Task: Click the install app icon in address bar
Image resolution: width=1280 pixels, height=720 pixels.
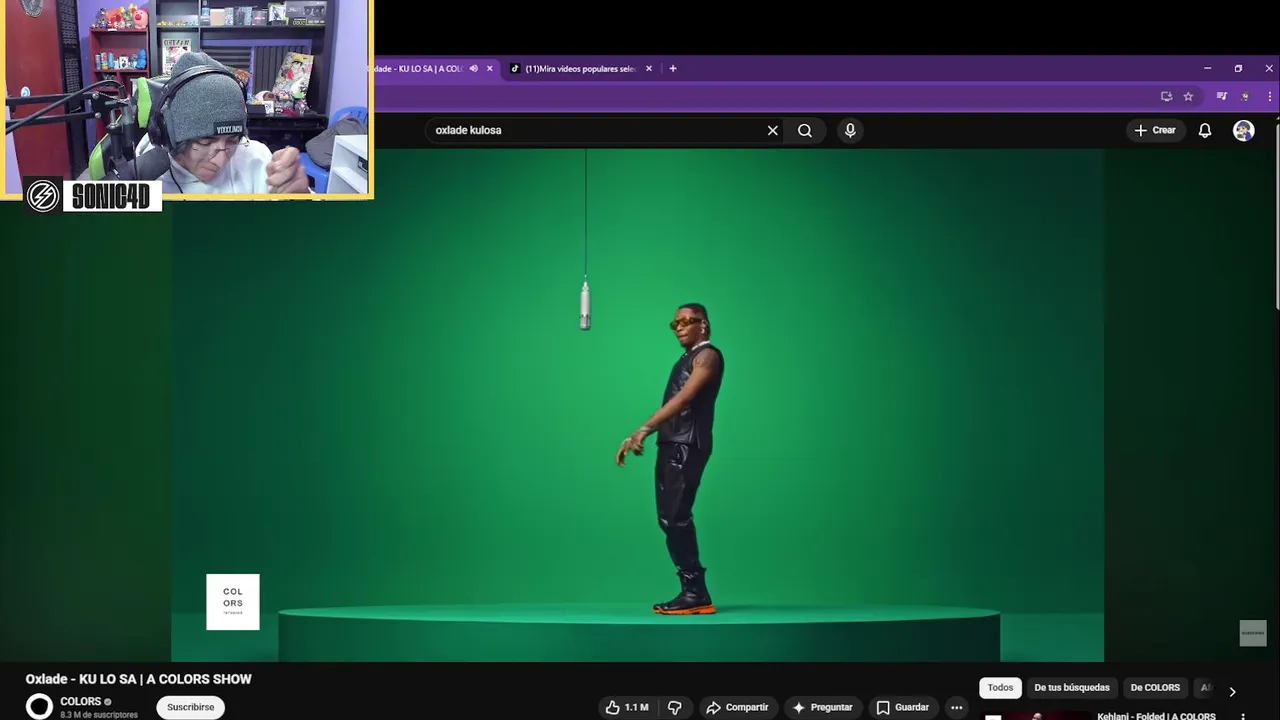Action: coord(1166,96)
